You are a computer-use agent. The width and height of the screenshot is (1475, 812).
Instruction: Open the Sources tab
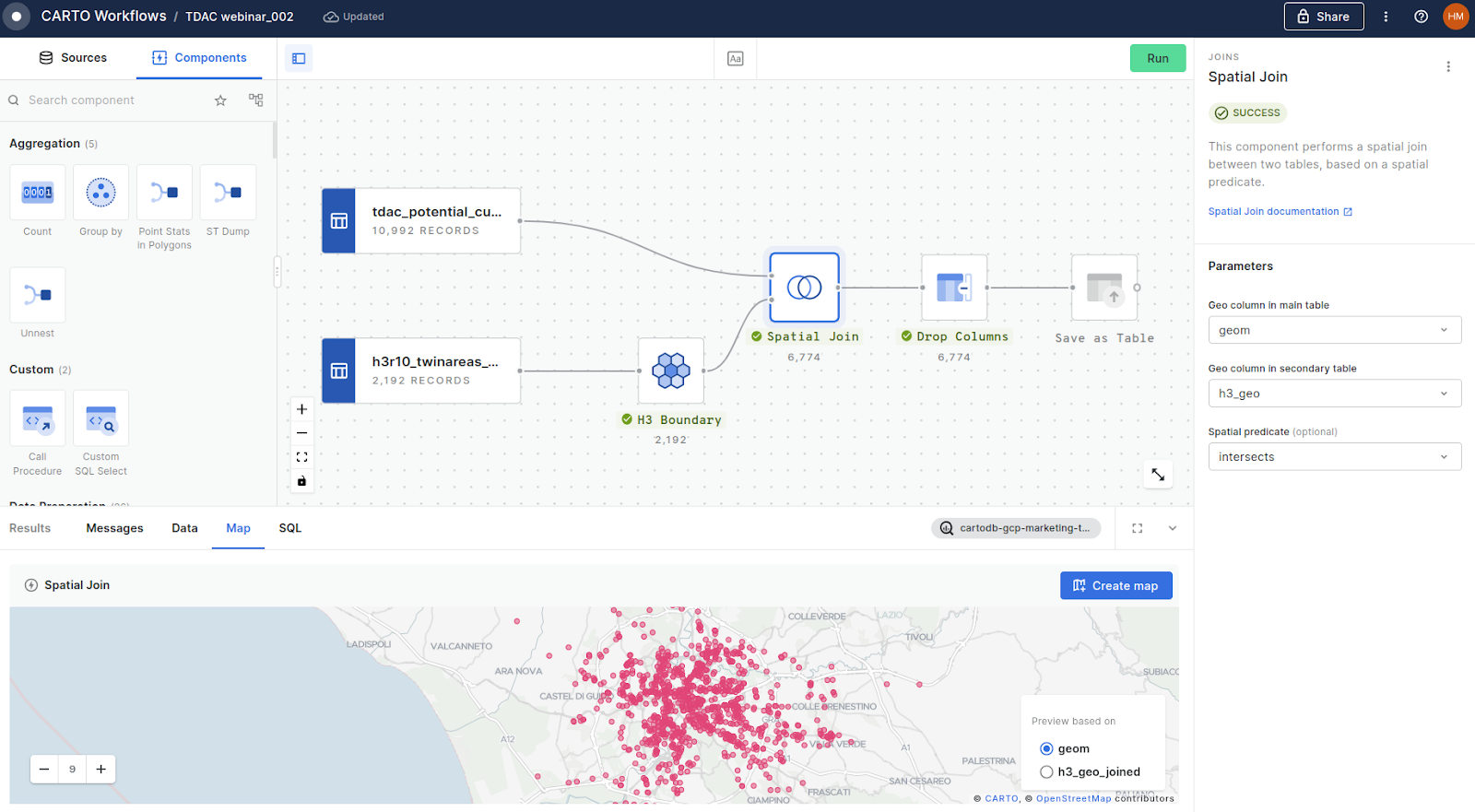point(73,58)
